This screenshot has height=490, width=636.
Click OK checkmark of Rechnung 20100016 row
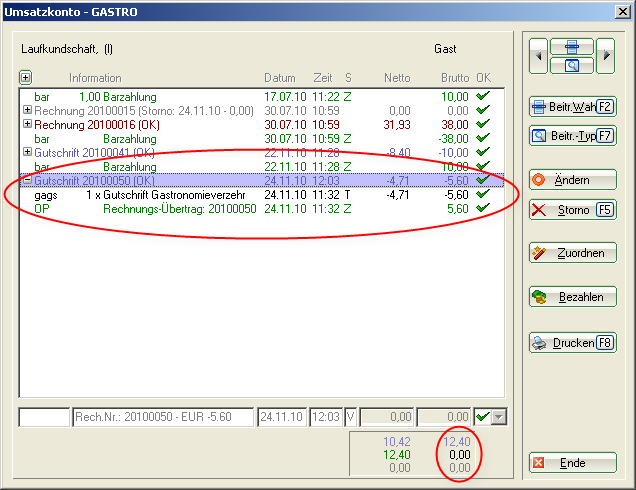tap(483, 124)
